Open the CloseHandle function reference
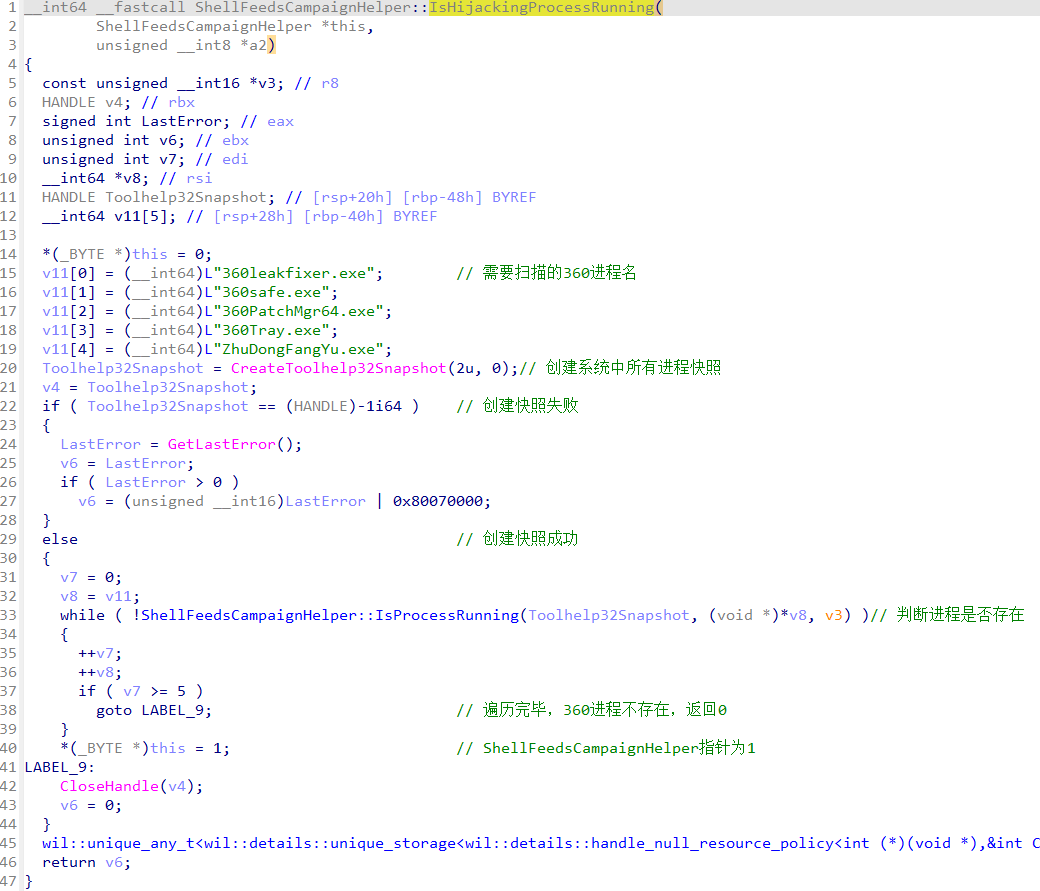This screenshot has width=1040, height=891. pos(104,786)
